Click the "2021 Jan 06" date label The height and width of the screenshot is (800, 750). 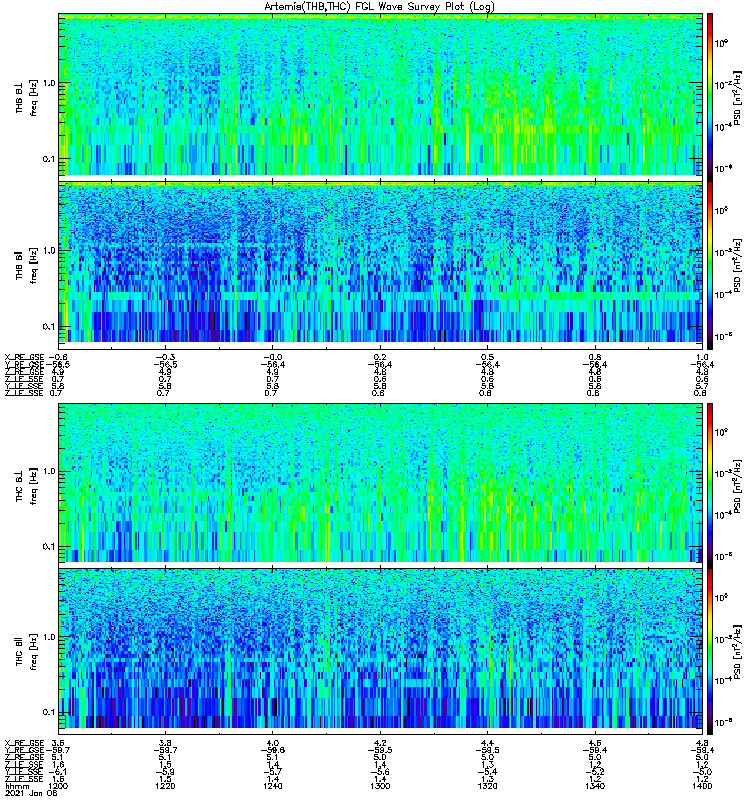pyautogui.click(x=31, y=793)
